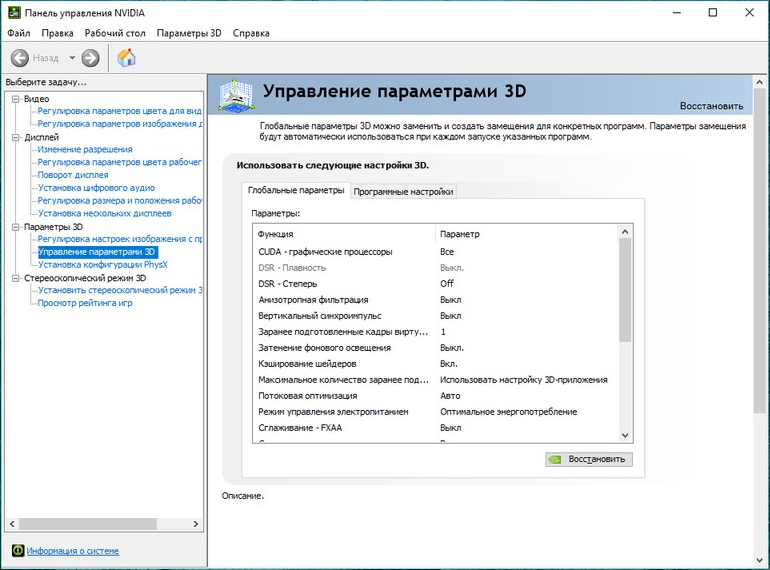Click the main pane scroll-up arrow
This screenshot has height=570, width=770.
coord(759,82)
